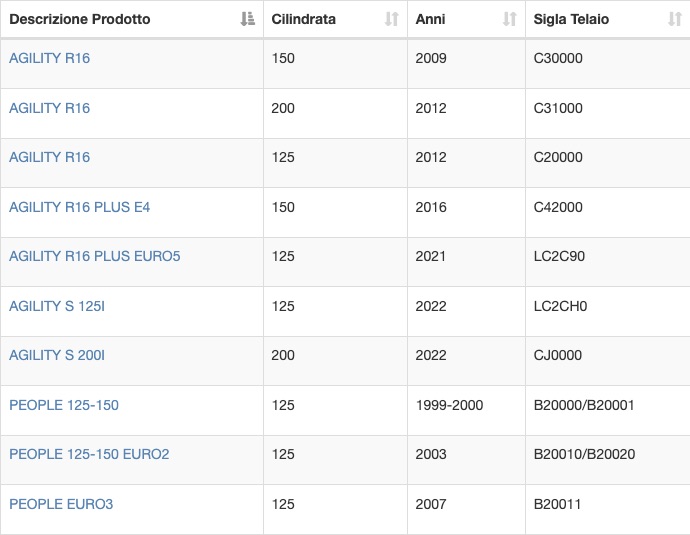Click the Anni column sort arrows icon
The height and width of the screenshot is (535, 690).
[510, 19]
